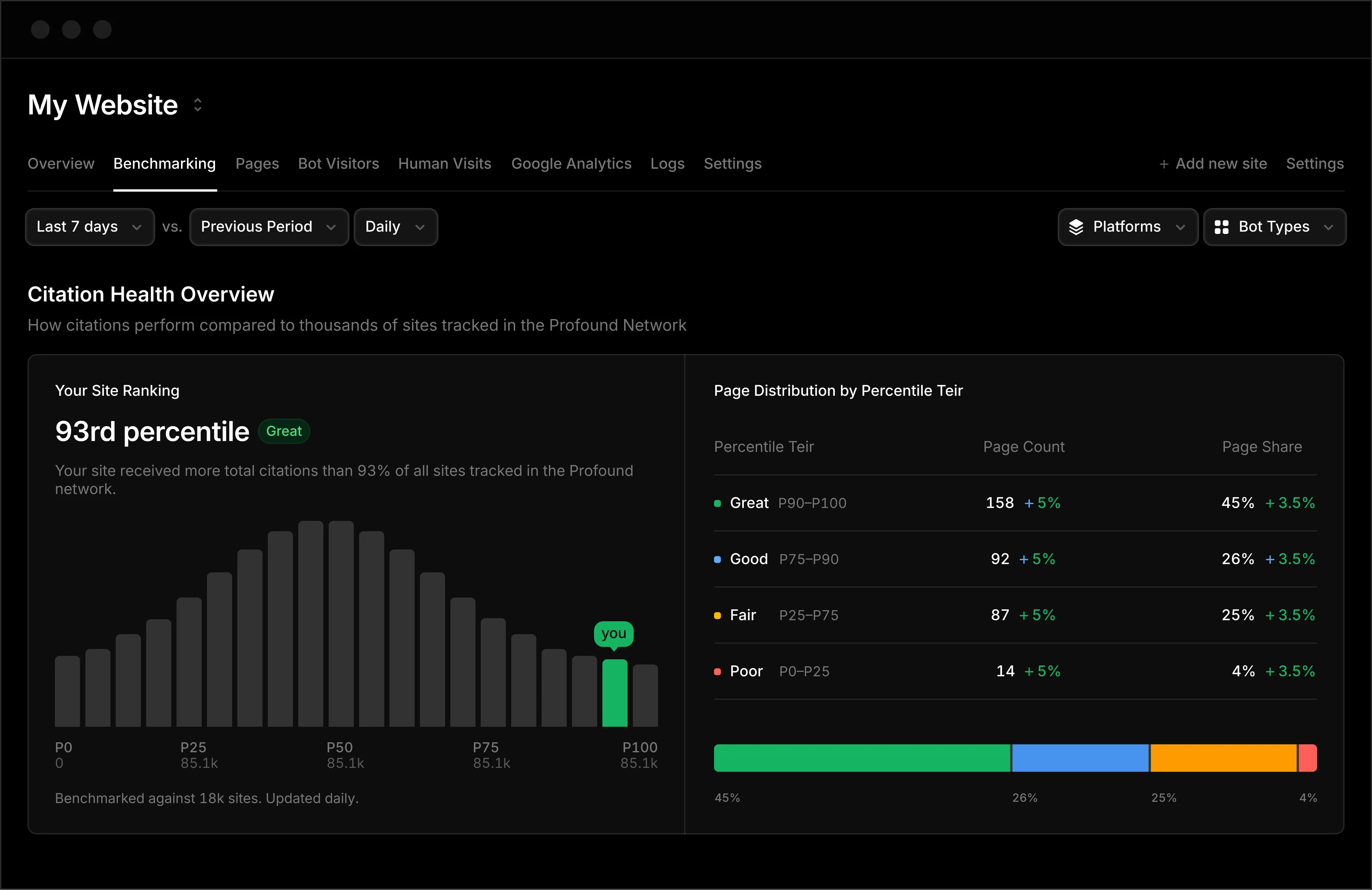Click the blue dot beside Good
This screenshot has width=1372, height=890.
pos(718,559)
